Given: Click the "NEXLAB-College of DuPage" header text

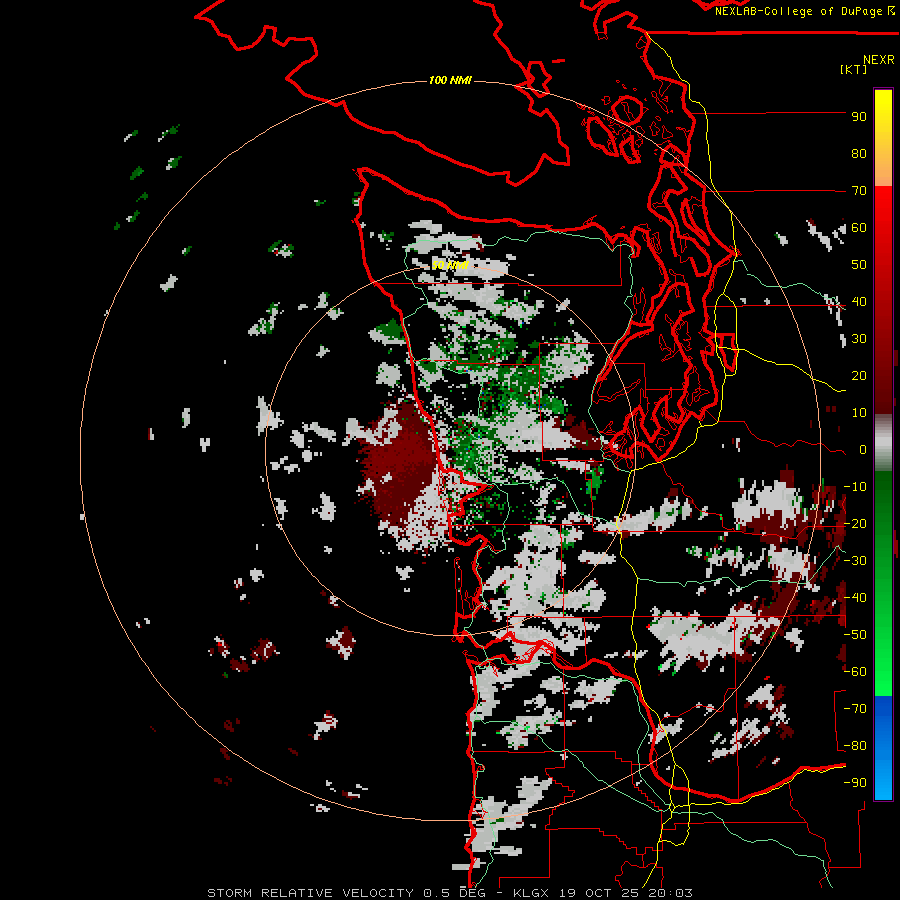Looking at the screenshot, I should tap(798, 11).
